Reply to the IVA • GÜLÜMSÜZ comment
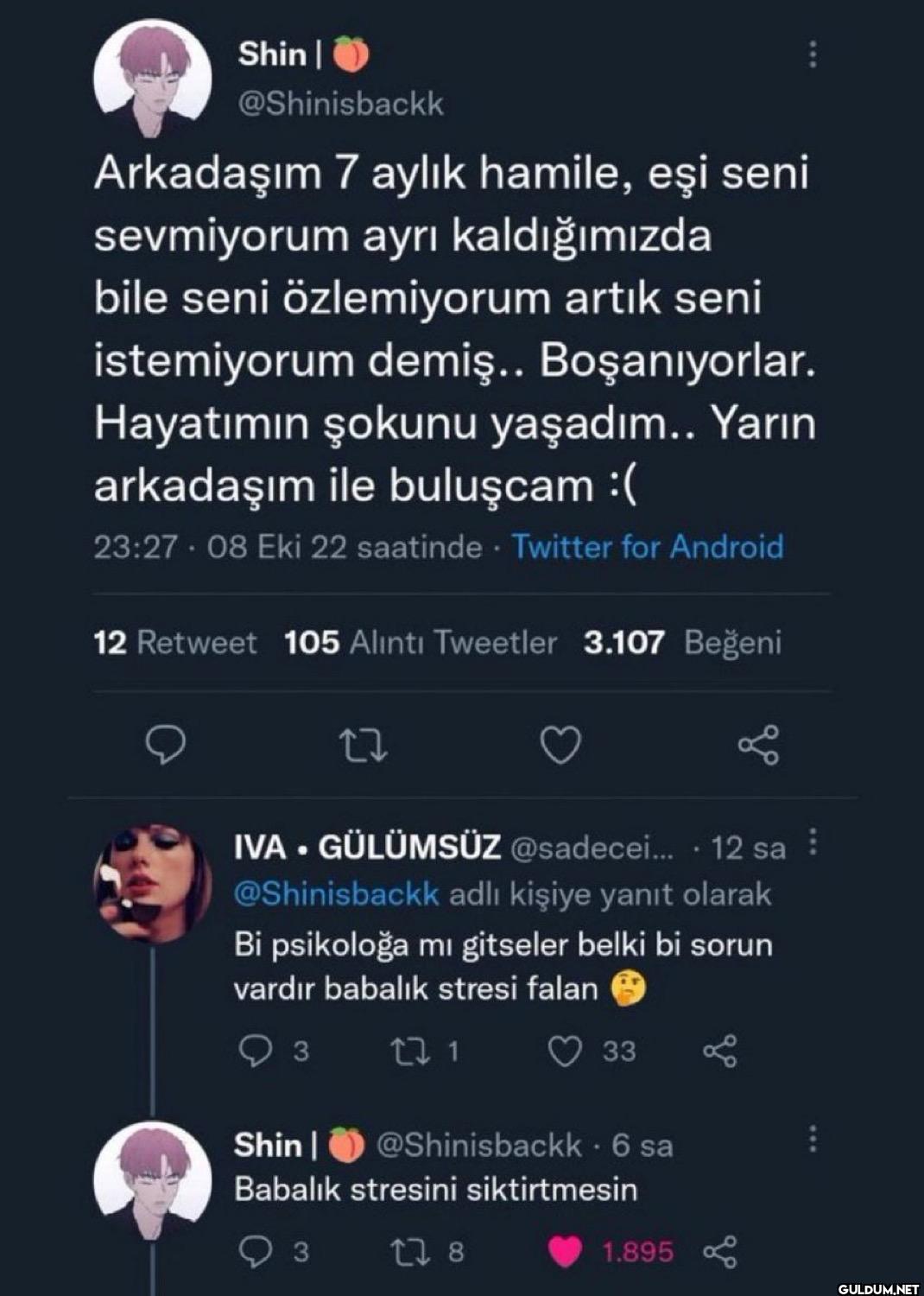This screenshot has height=1296, width=924. (x=255, y=1051)
